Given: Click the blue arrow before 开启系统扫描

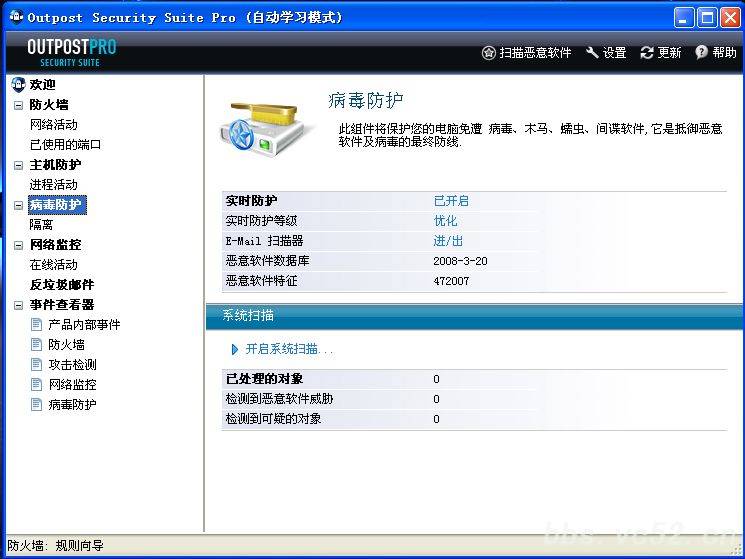Looking at the screenshot, I should [235, 350].
